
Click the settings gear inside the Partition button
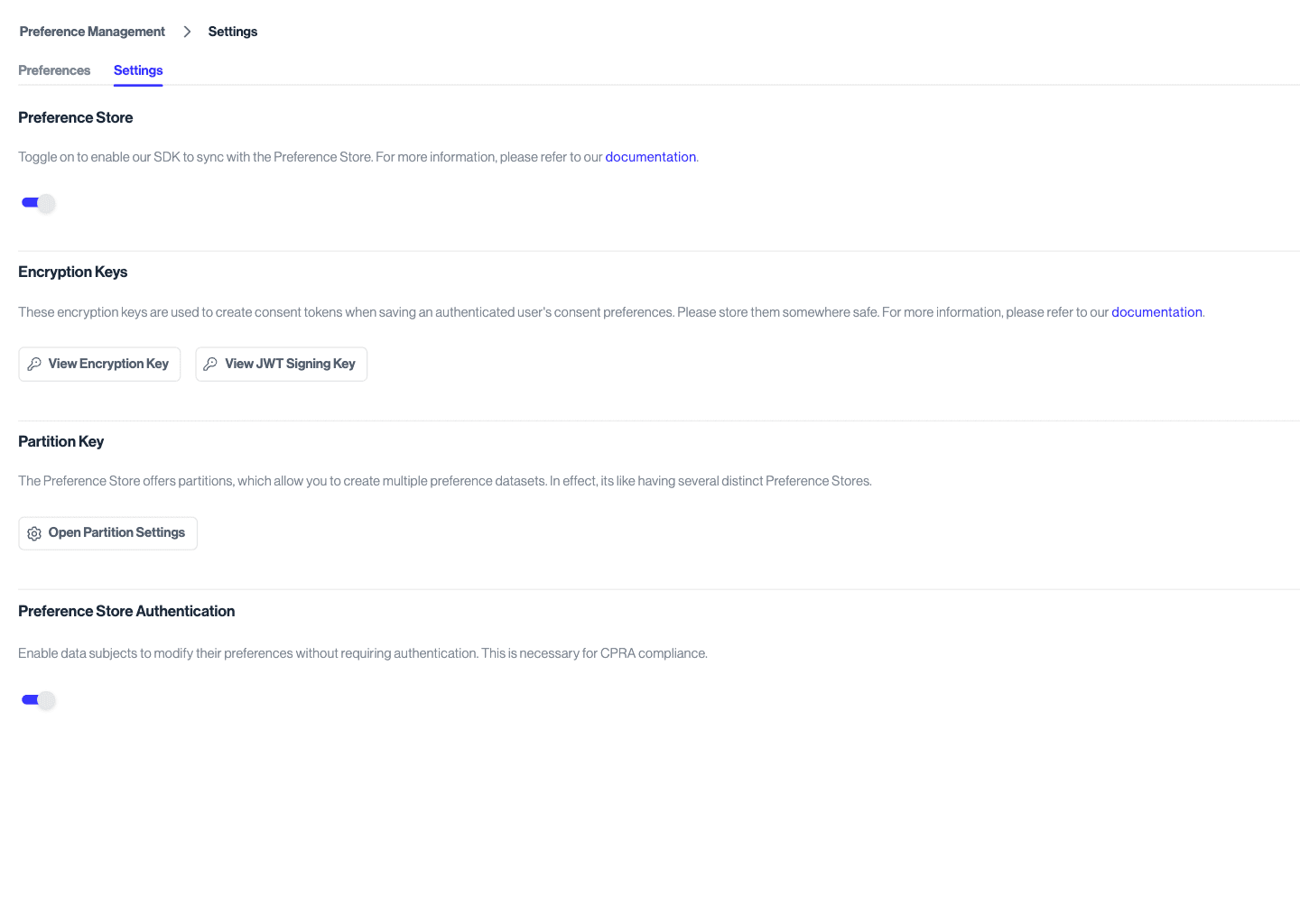[34, 532]
